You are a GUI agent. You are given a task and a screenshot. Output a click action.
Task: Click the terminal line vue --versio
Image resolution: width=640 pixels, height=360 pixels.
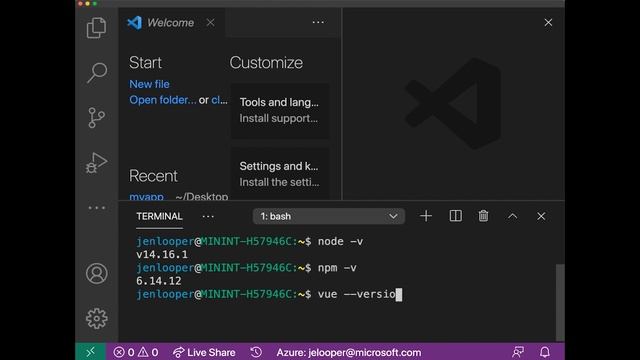(x=269, y=294)
